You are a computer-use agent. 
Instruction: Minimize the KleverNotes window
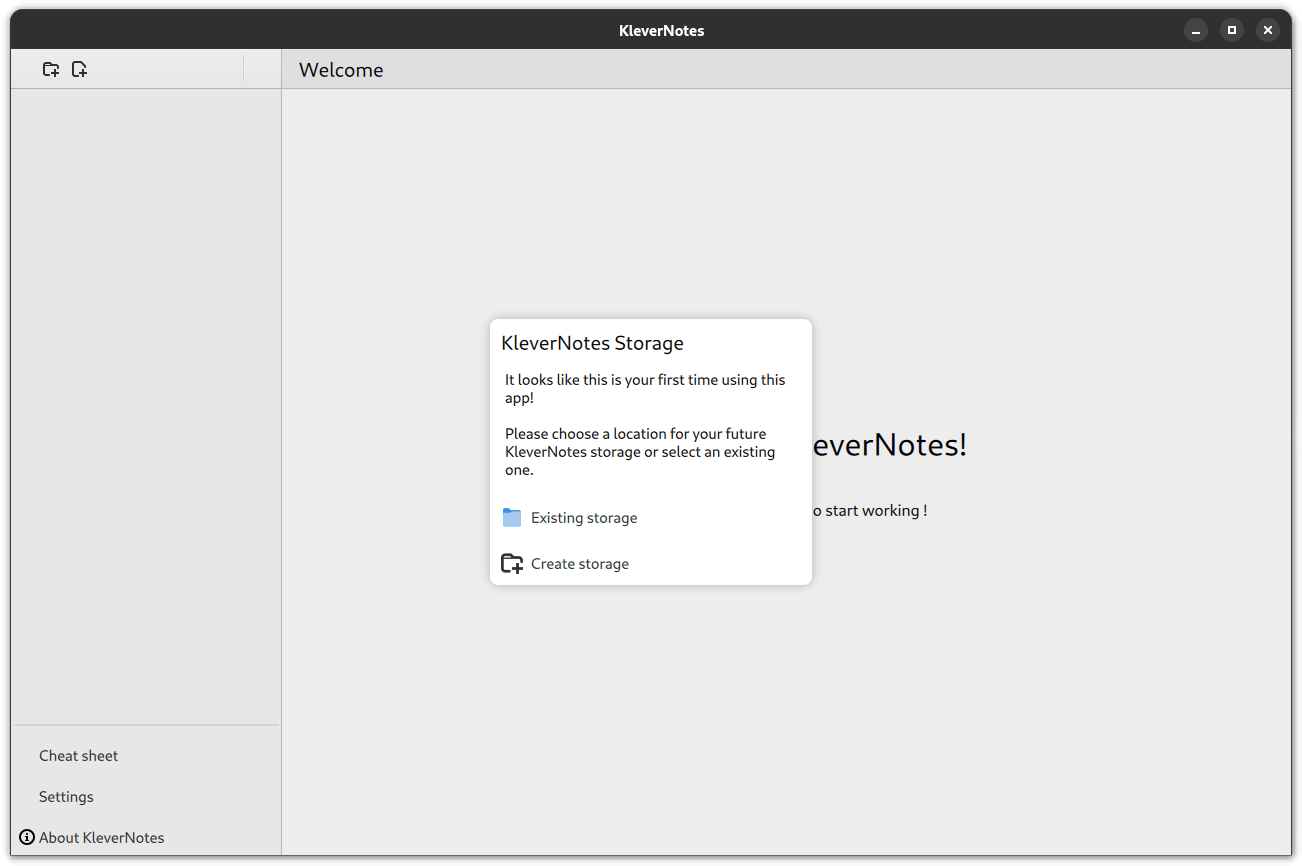(x=1196, y=29)
